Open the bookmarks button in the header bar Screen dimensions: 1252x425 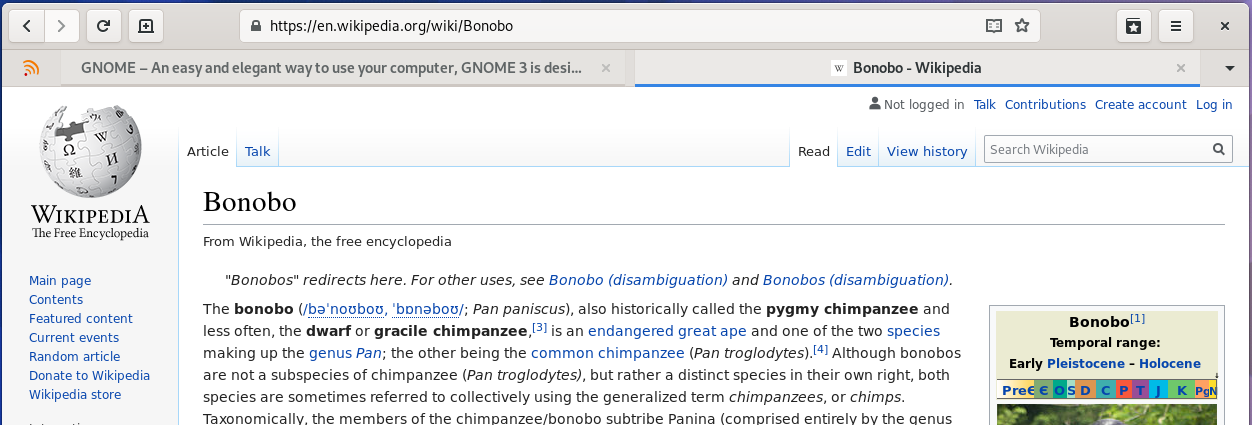(x=1134, y=26)
